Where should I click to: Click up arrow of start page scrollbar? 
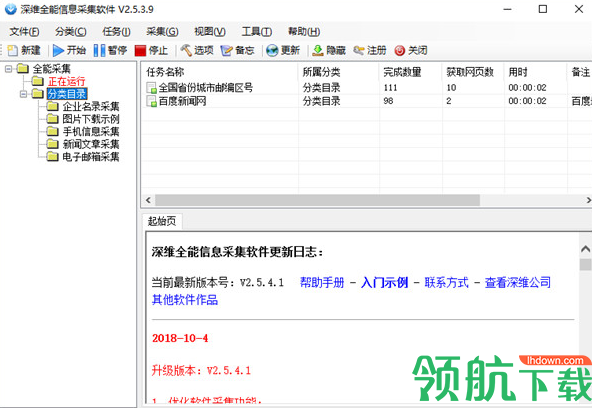click(x=586, y=249)
